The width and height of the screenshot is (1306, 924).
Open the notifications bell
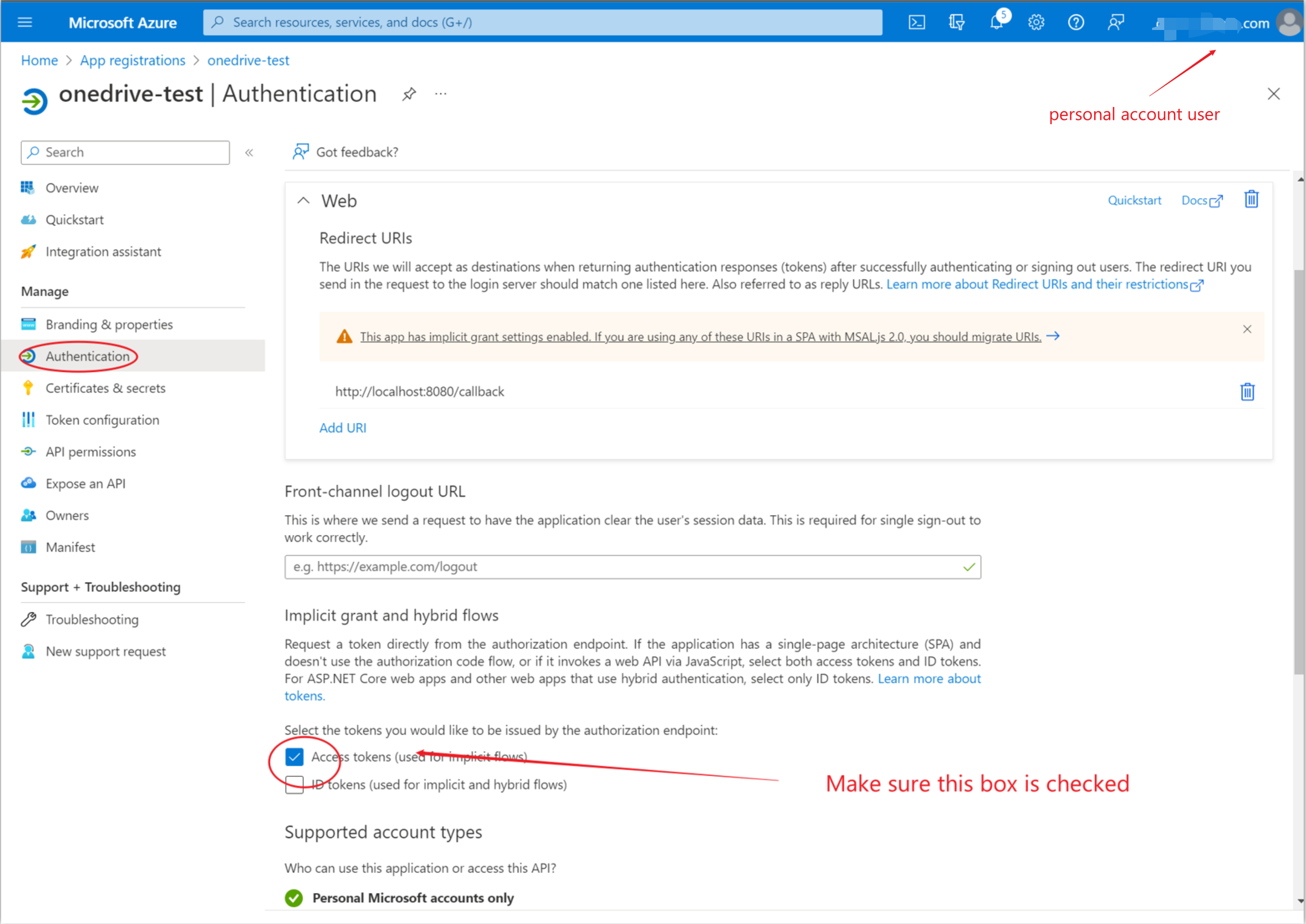[997, 22]
